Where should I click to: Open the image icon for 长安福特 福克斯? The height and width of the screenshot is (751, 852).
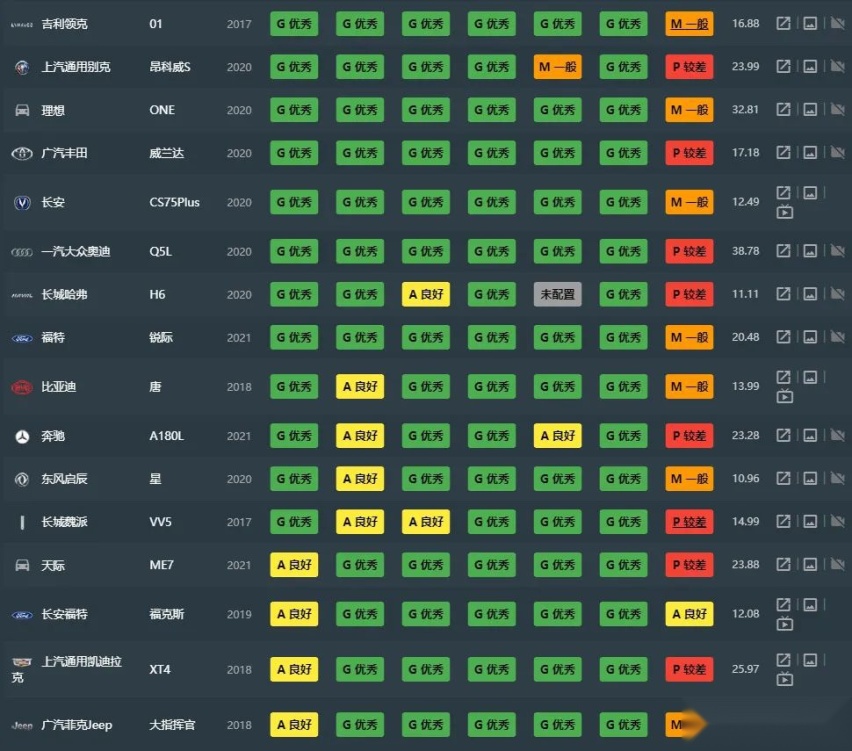810,604
